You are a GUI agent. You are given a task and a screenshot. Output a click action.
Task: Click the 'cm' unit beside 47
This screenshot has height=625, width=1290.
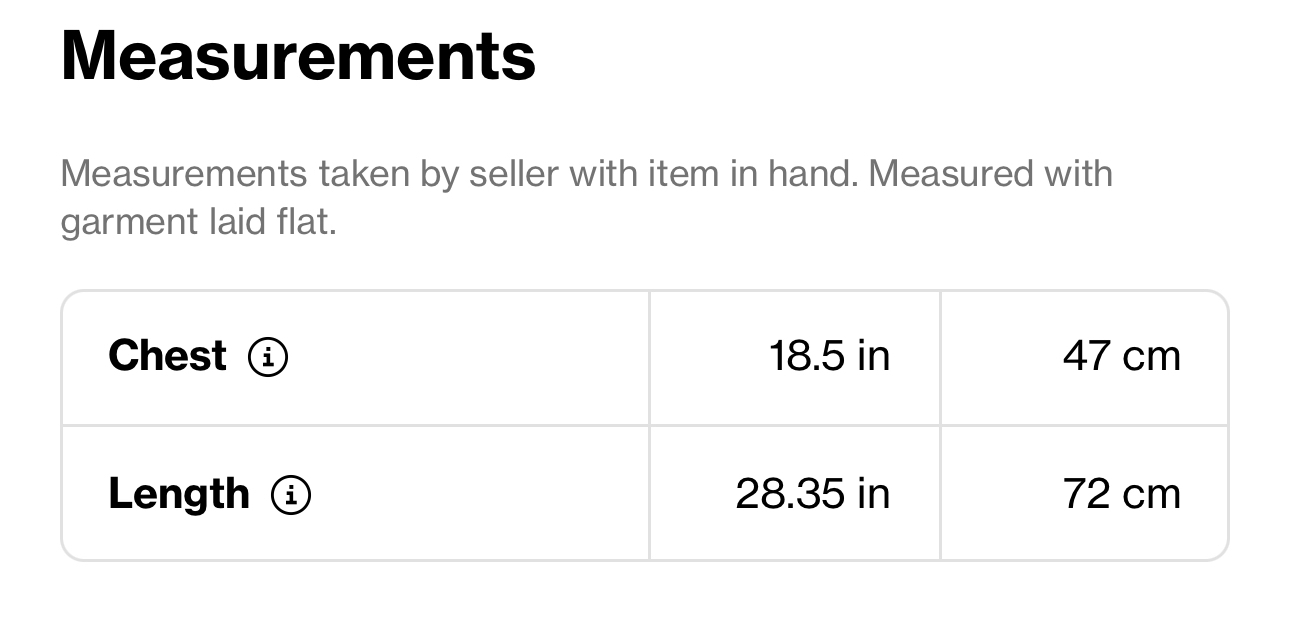(x=1151, y=356)
